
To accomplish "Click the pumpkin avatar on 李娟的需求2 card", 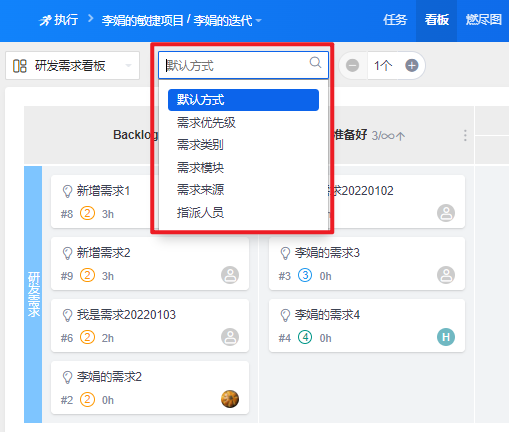I will [230, 399].
